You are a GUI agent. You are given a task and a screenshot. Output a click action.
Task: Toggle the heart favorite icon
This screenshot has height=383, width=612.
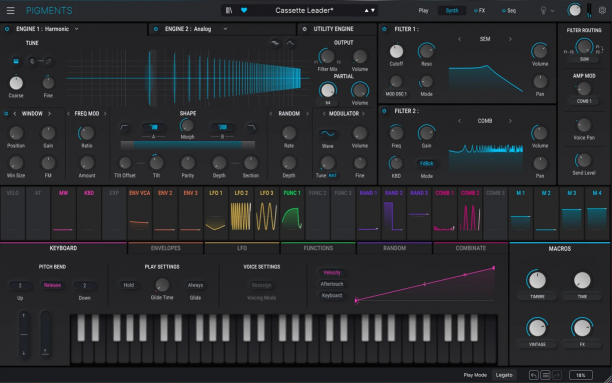pyautogui.click(x=244, y=11)
